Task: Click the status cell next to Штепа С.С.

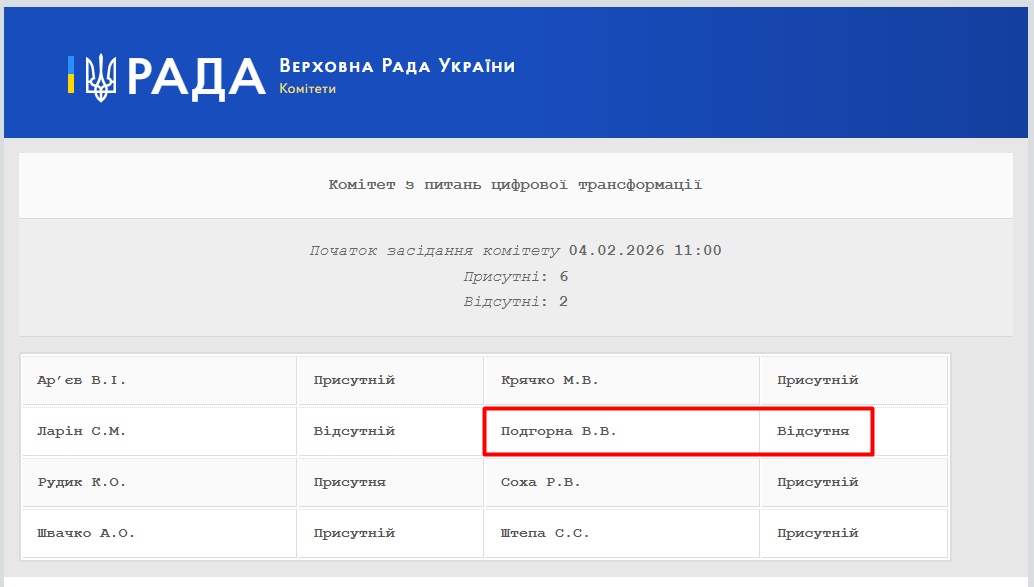Action: 855,533
